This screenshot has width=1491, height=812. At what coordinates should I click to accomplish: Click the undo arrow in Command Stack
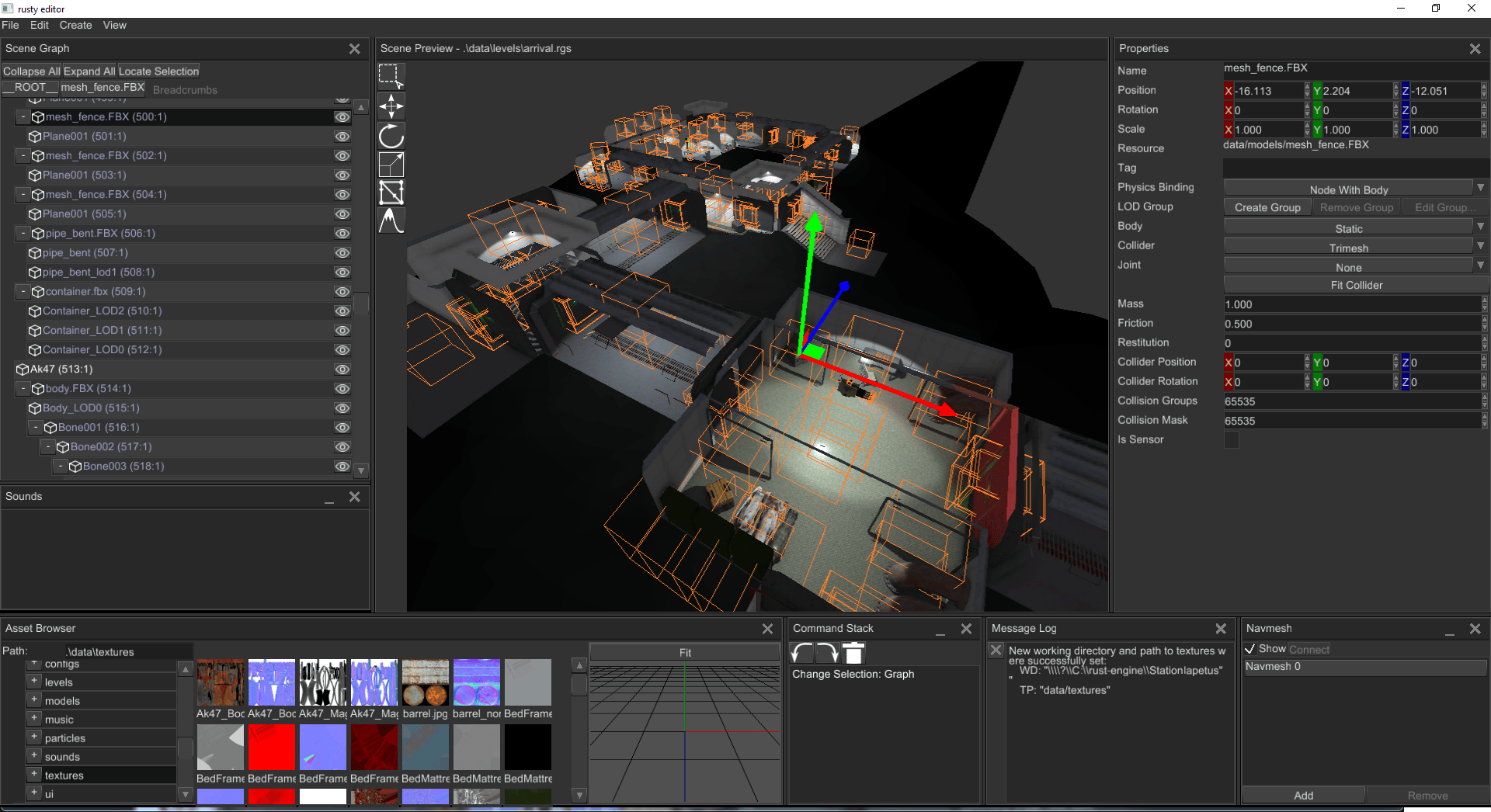click(802, 654)
